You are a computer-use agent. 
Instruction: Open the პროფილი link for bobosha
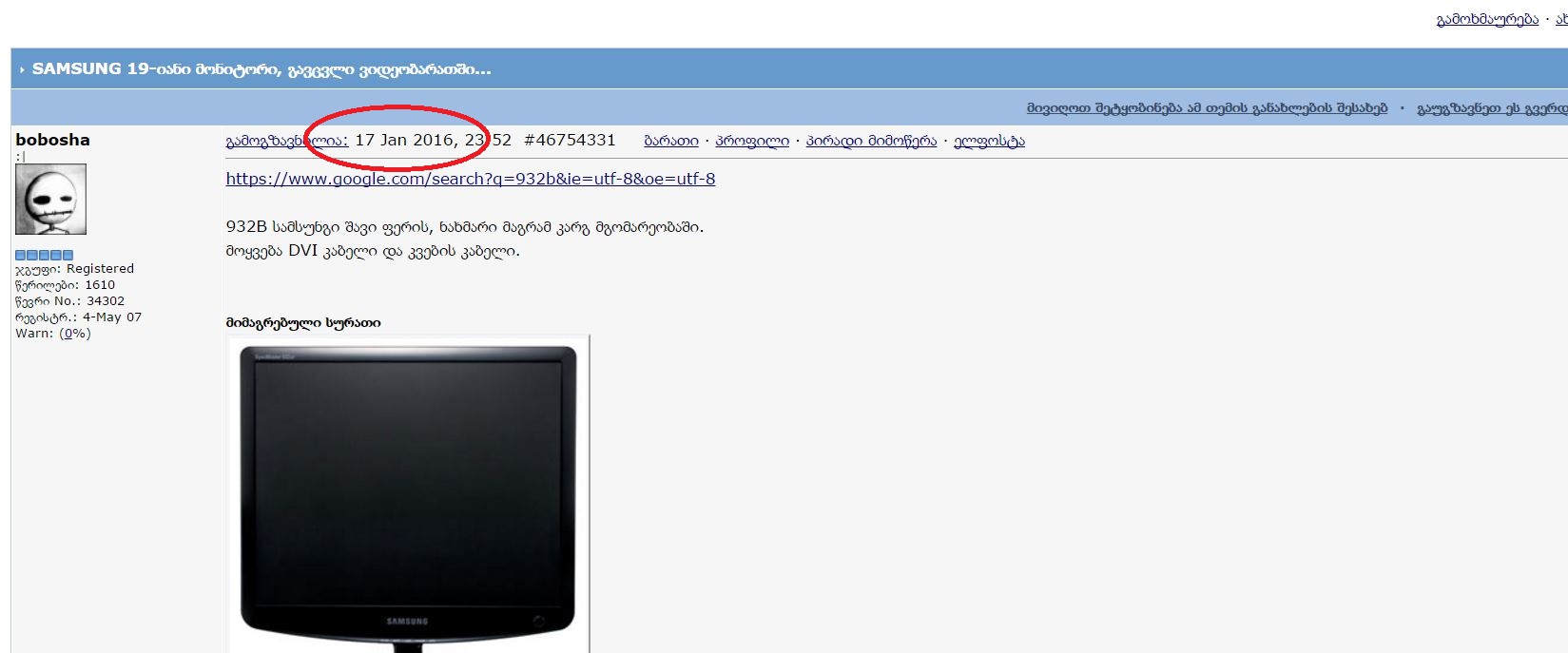tap(752, 141)
